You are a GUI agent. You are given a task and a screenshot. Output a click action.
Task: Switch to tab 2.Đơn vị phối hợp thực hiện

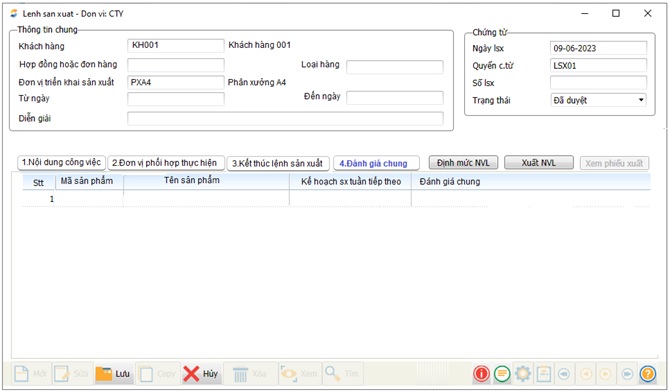click(166, 163)
